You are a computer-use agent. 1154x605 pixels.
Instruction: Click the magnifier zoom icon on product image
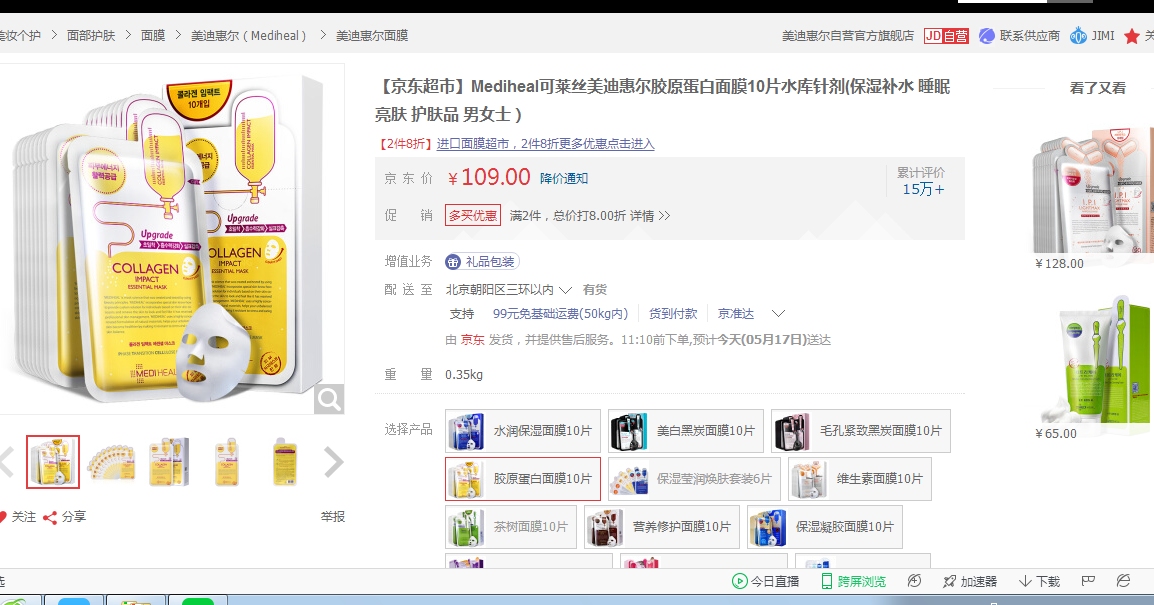point(328,399)
